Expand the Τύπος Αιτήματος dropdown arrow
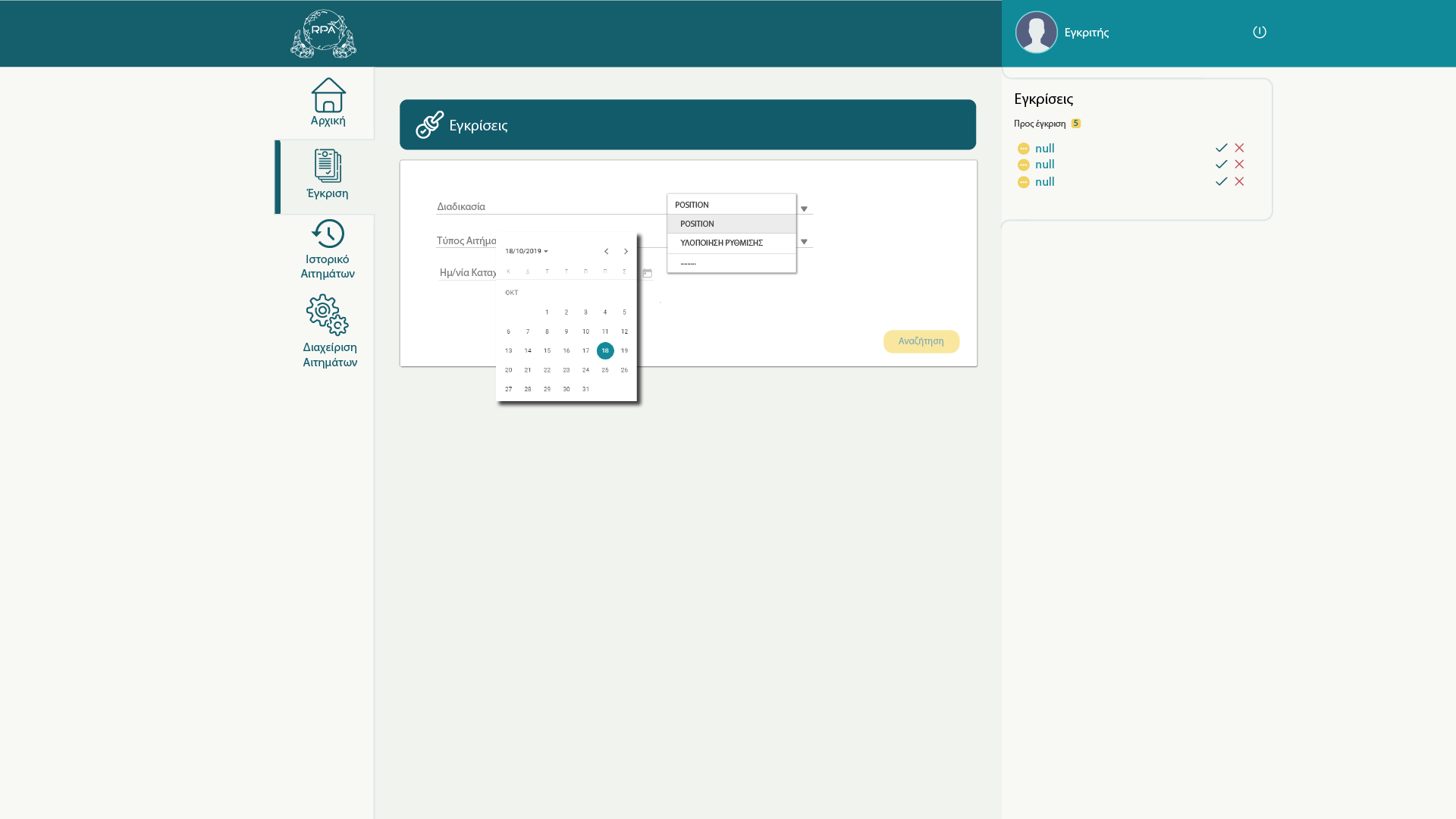 (804, 242)
